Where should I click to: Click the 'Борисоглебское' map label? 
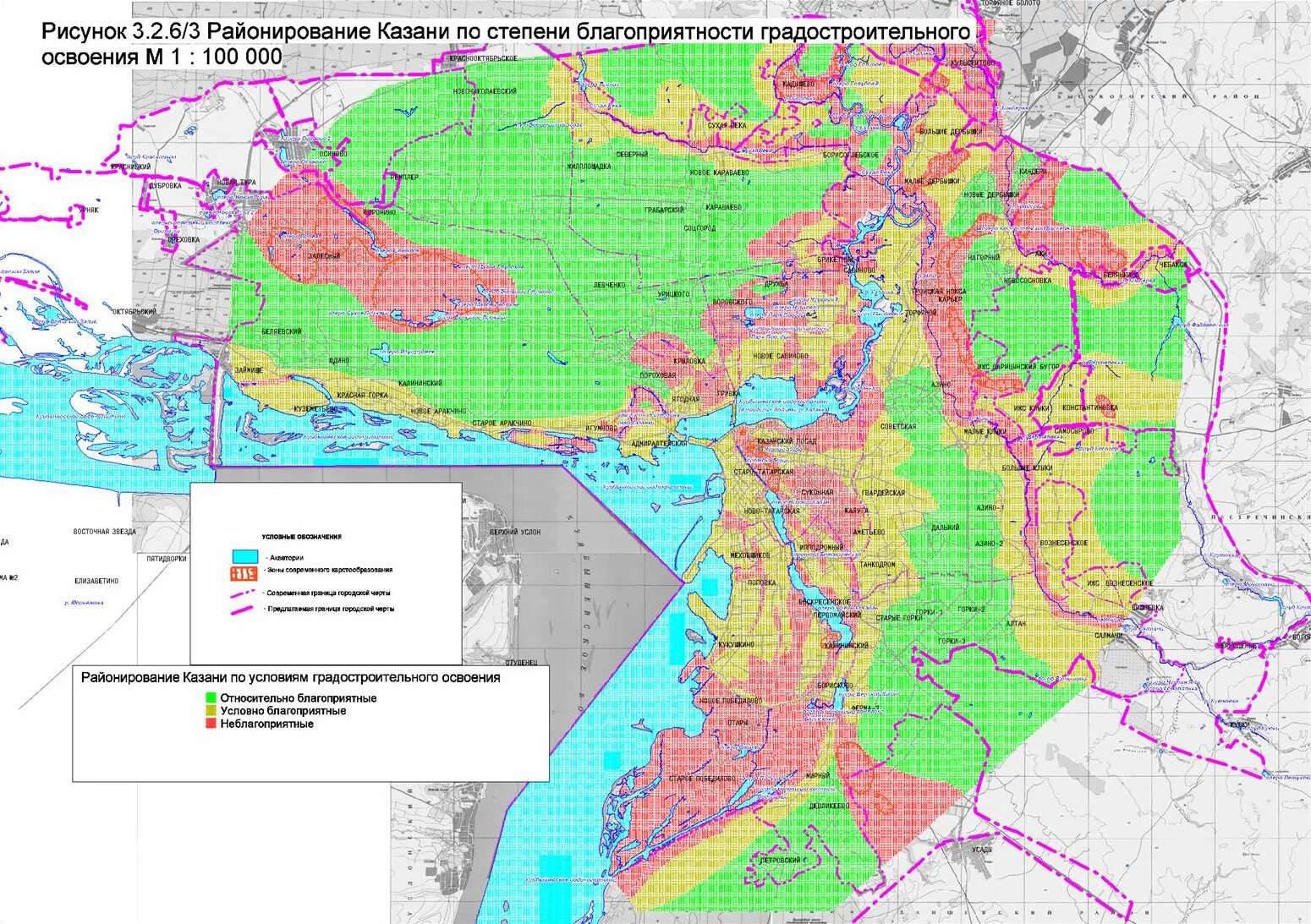(x=851, y=156)
